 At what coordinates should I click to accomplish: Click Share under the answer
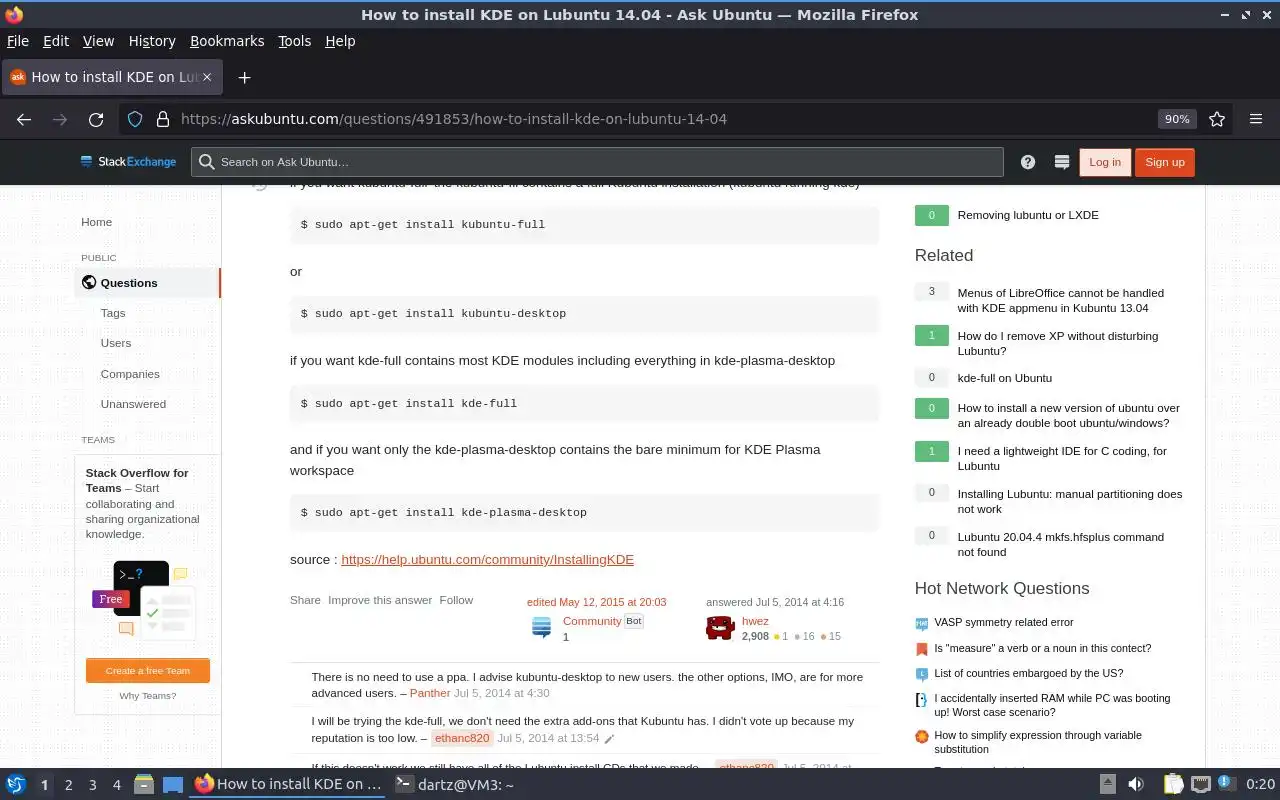coord(305,600)
